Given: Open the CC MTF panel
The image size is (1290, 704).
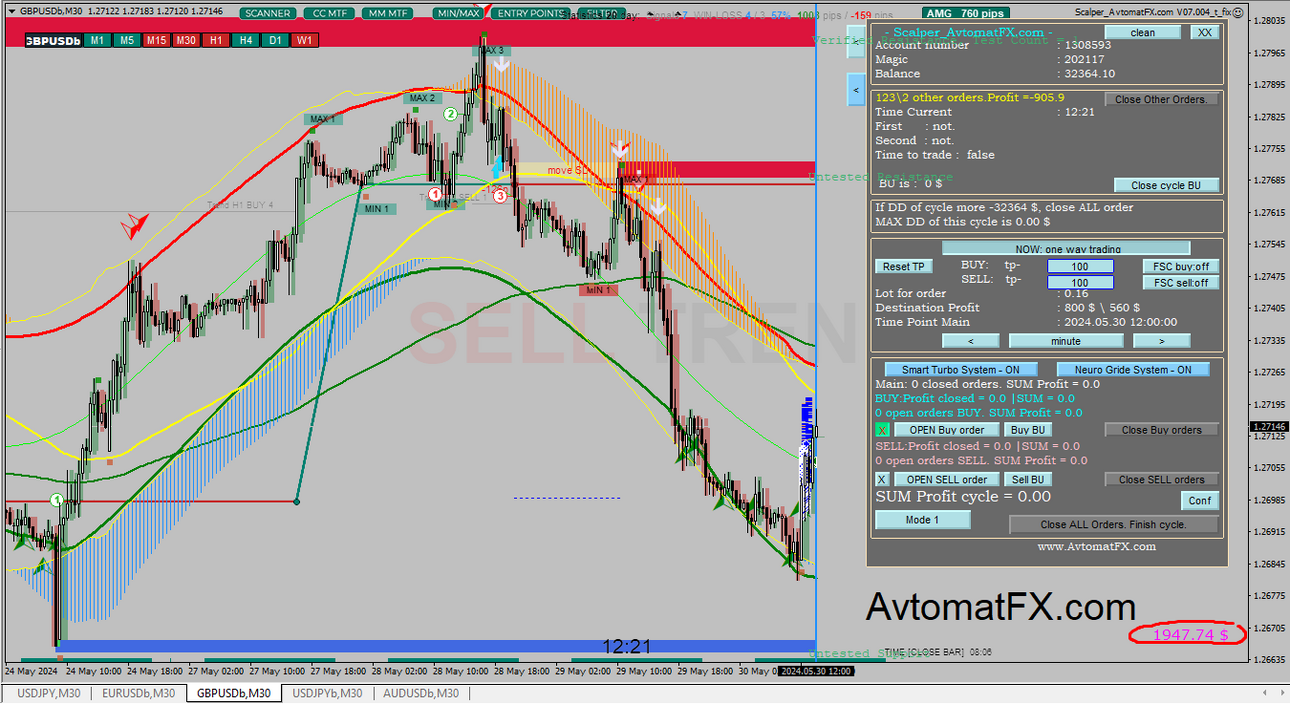Looking at the screenshot, I should 328,14.
